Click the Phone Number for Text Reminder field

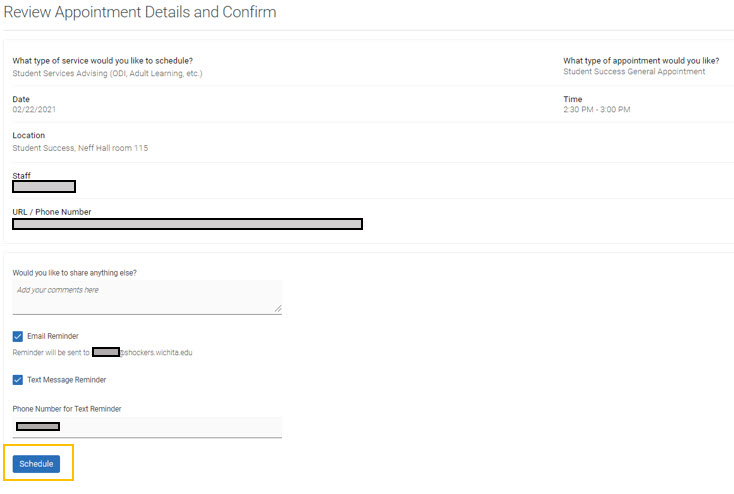(147, 427)
